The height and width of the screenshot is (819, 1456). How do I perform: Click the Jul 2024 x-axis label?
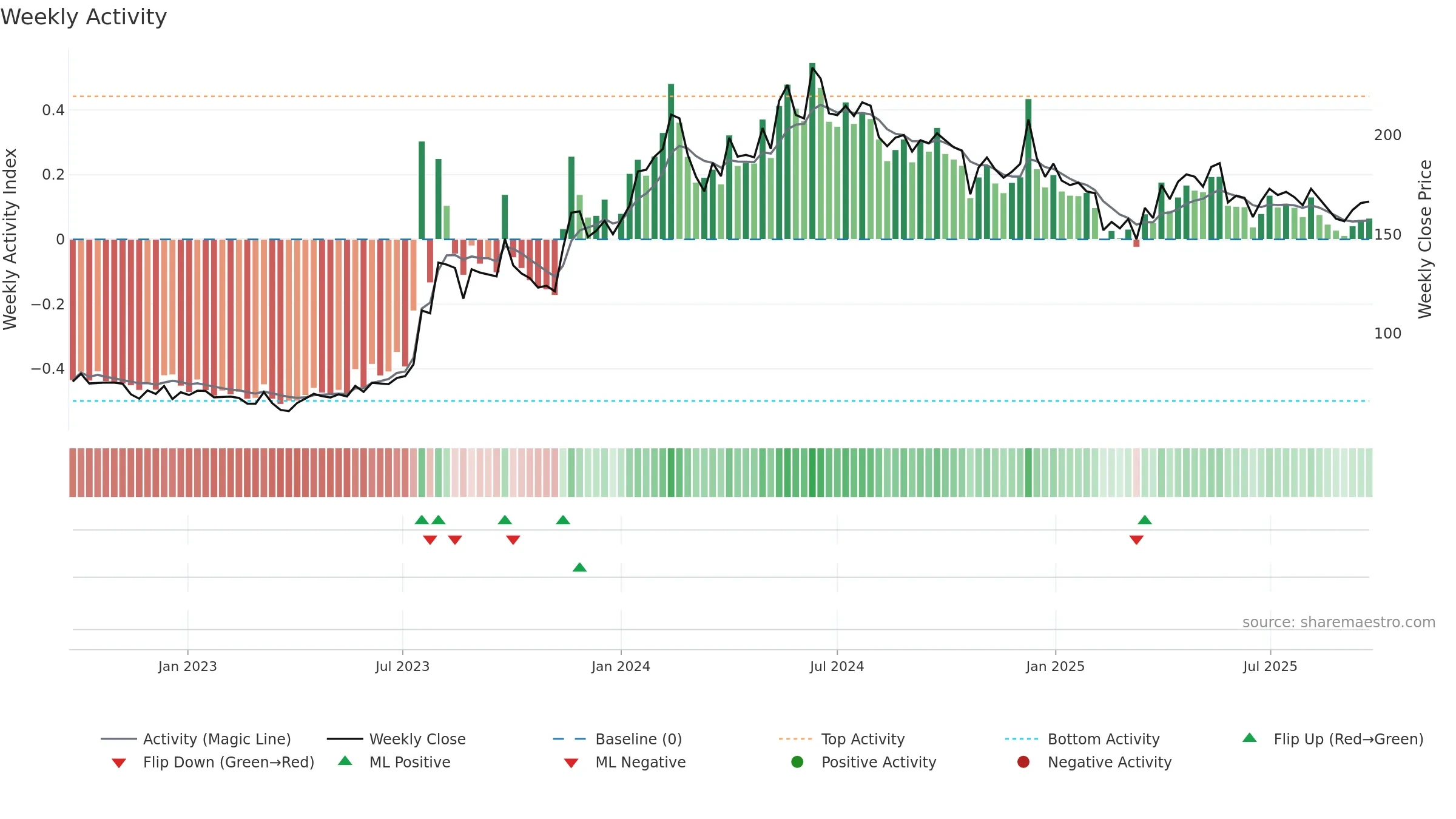pos(837,666)
